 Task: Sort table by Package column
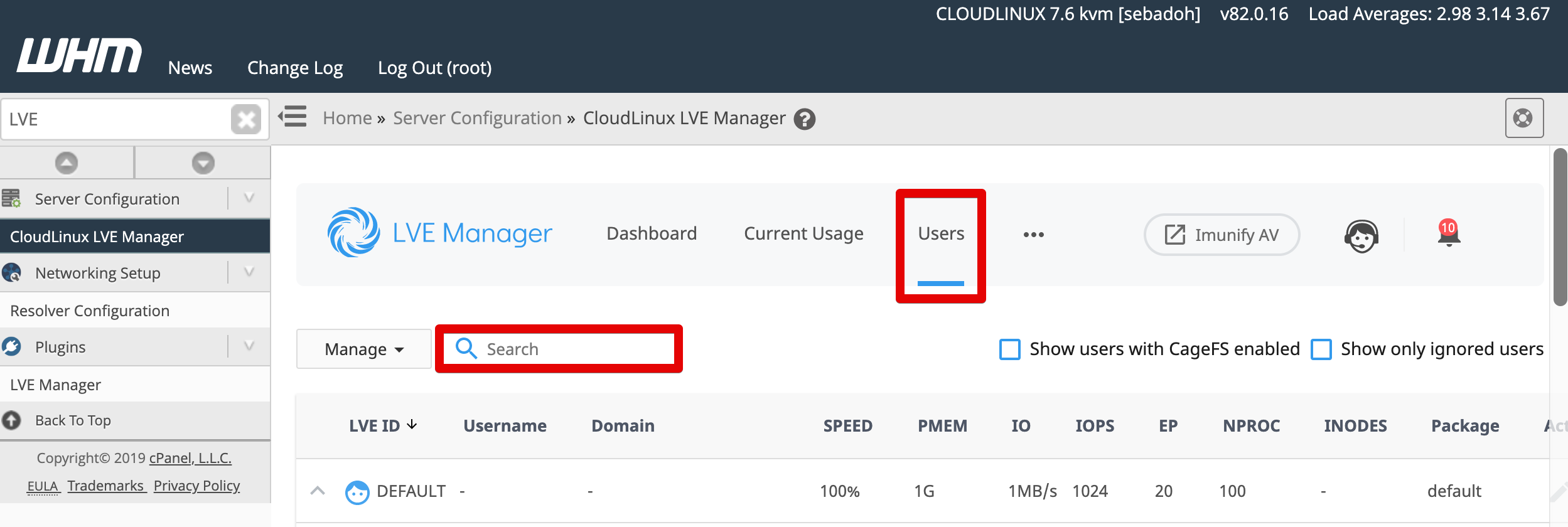click(x=1465, y=425)
